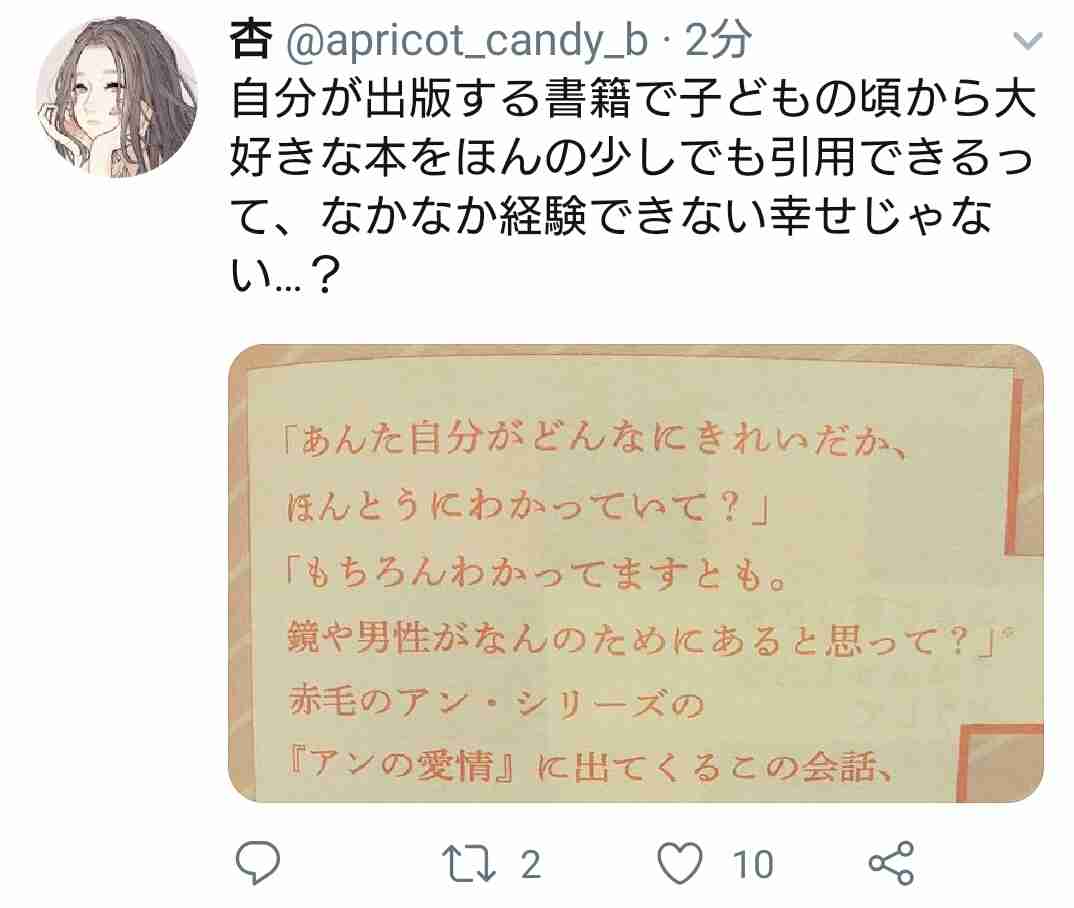Retweet using the arrows icon
The height and width of the screenshot is (908, 1074).
(x=469, y=863)
